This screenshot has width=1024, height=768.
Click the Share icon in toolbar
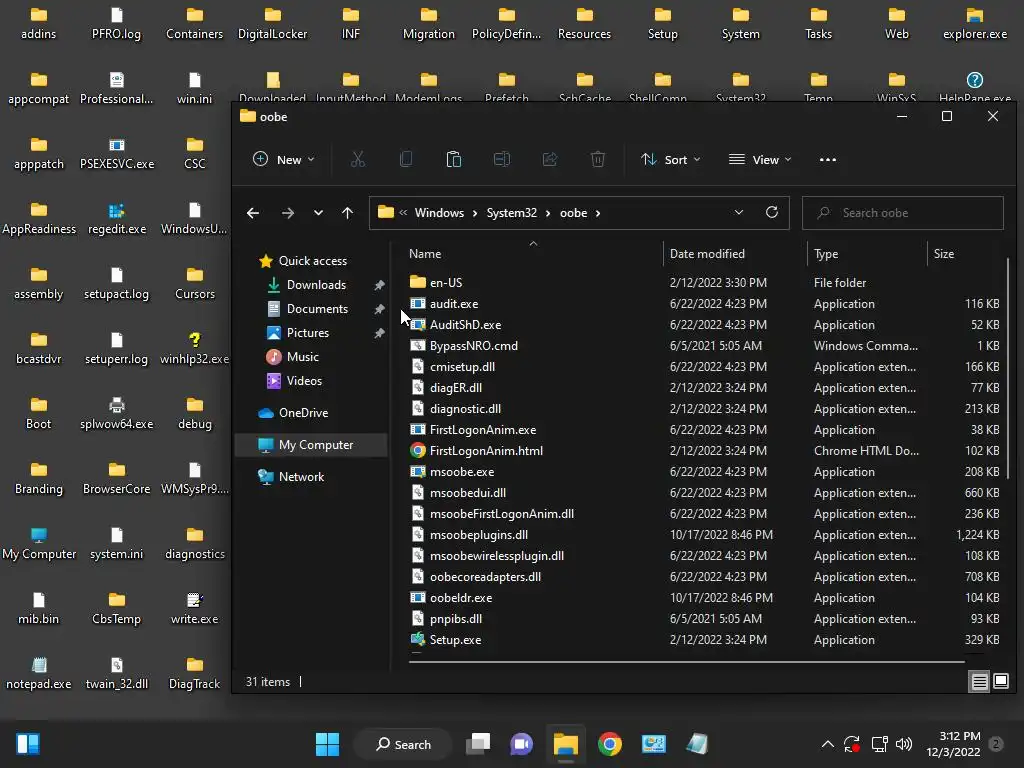550,159
